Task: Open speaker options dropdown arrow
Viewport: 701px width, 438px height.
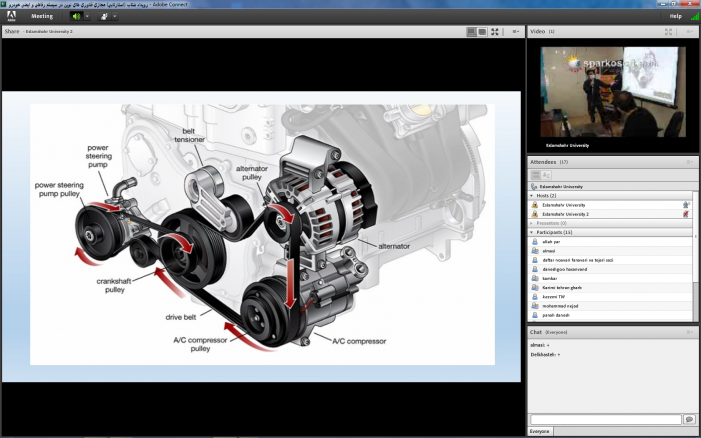Action: point(87,16)
